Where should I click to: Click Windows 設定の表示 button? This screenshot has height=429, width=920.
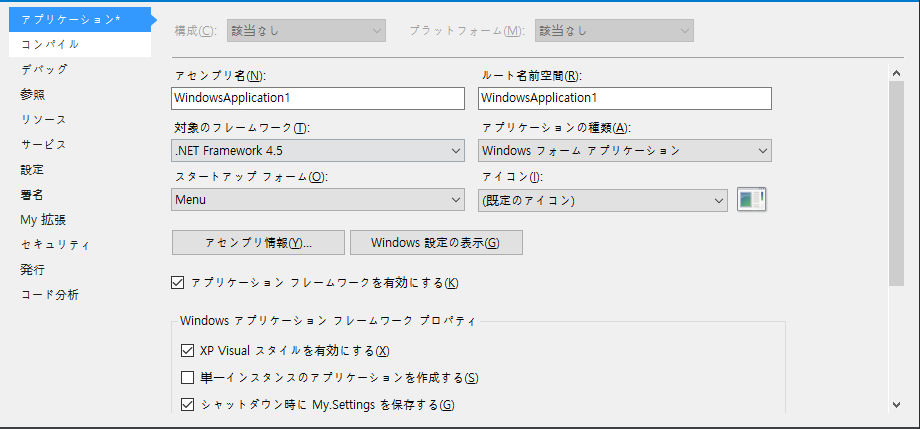click(435, 242)
